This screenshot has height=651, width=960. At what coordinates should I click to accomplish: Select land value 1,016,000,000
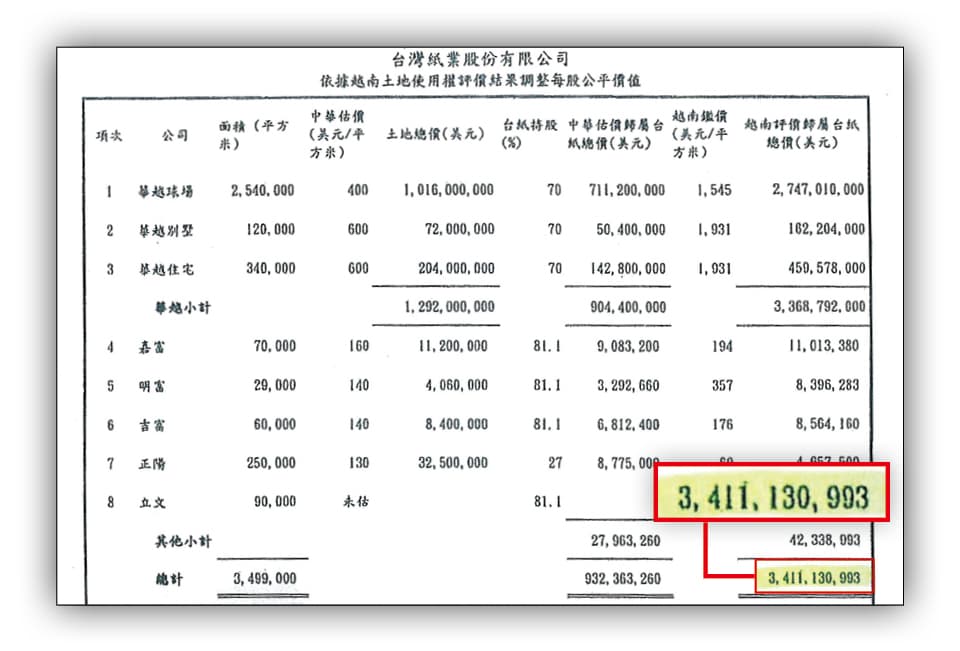448,190
